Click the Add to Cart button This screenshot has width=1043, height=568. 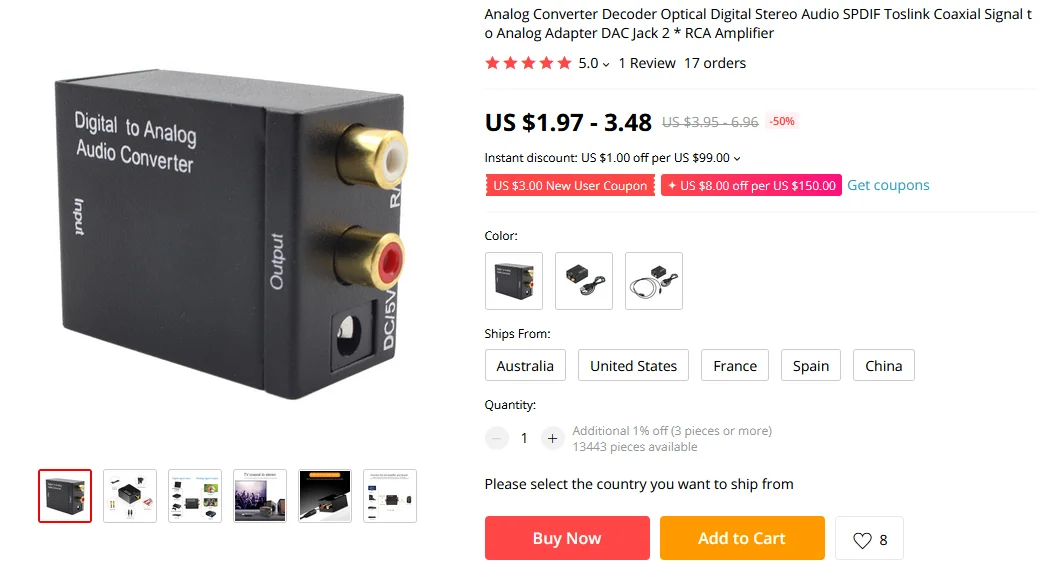click(x=742, y=538)
